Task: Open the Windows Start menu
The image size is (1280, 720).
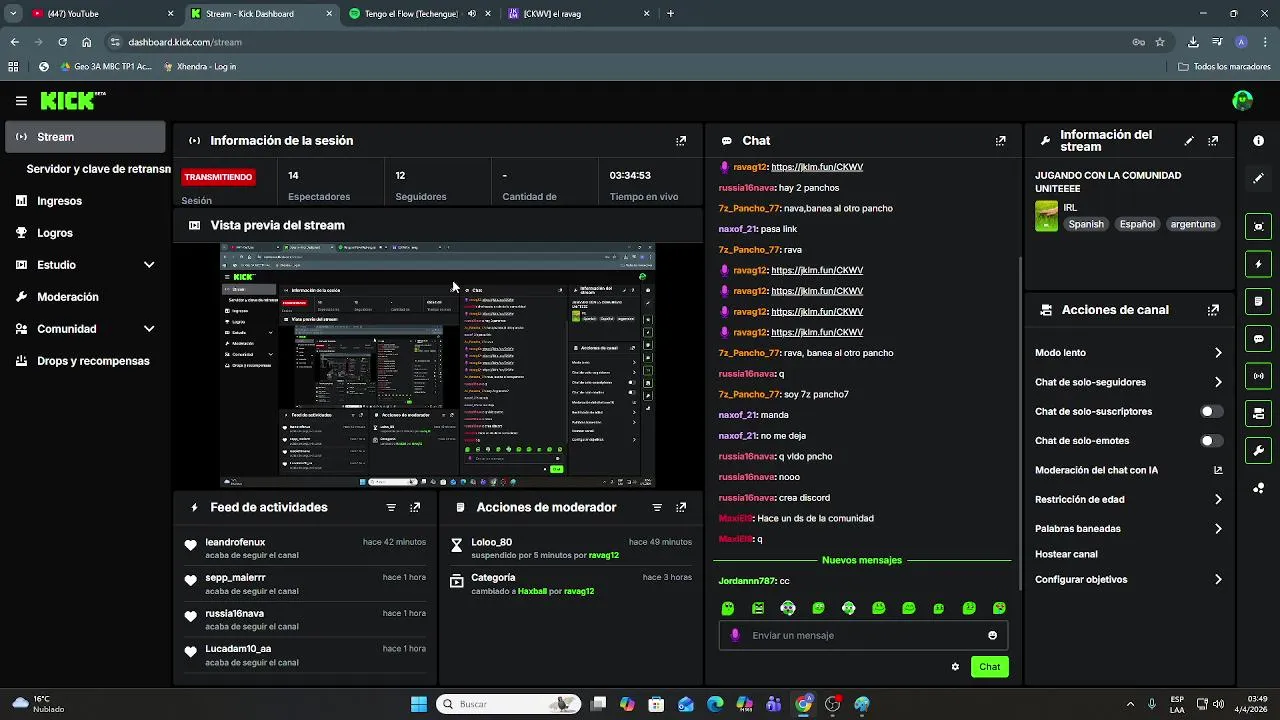Action: (418, 704)
